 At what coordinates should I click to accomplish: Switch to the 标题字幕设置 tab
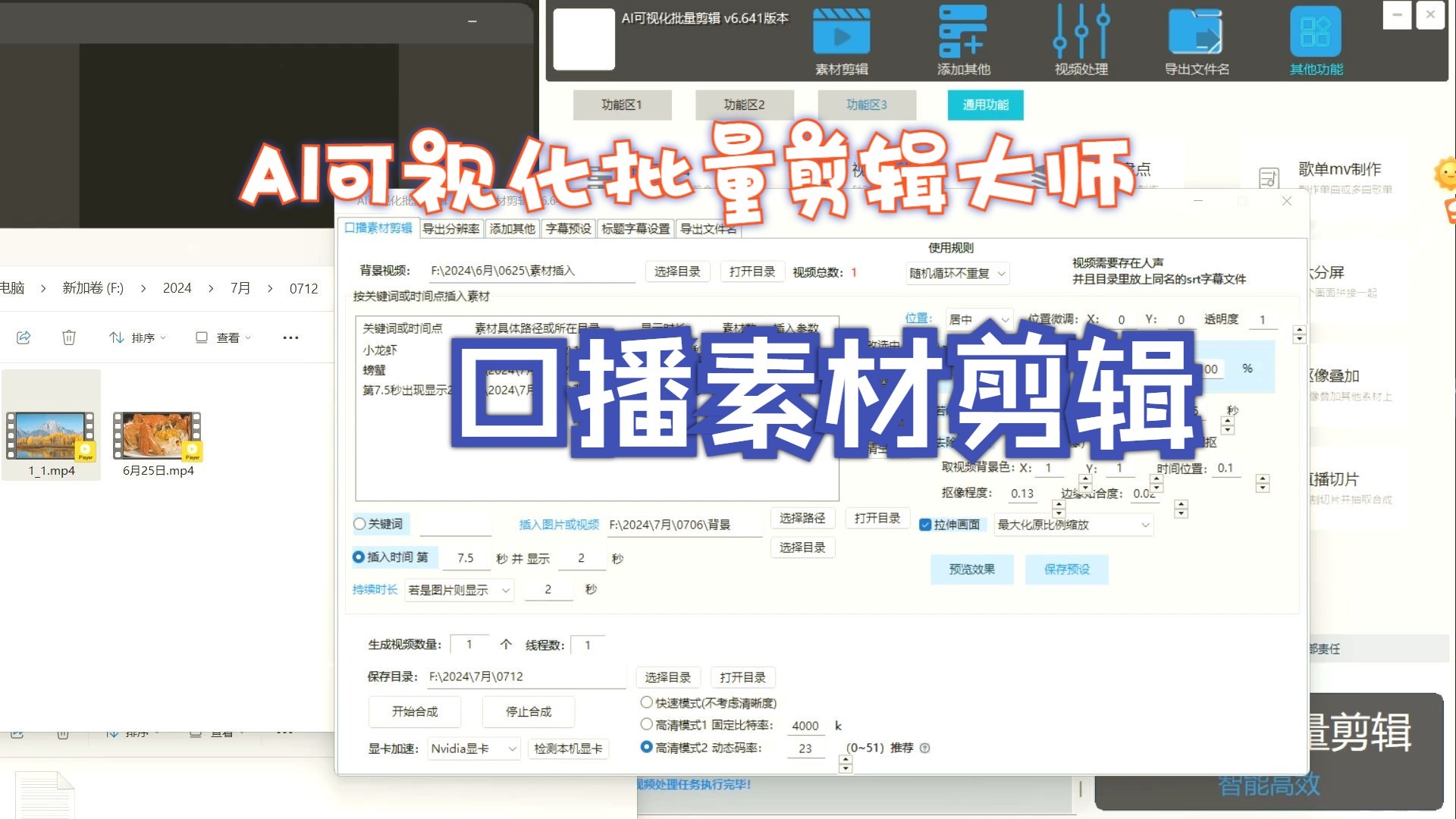(x=635, y=229)
